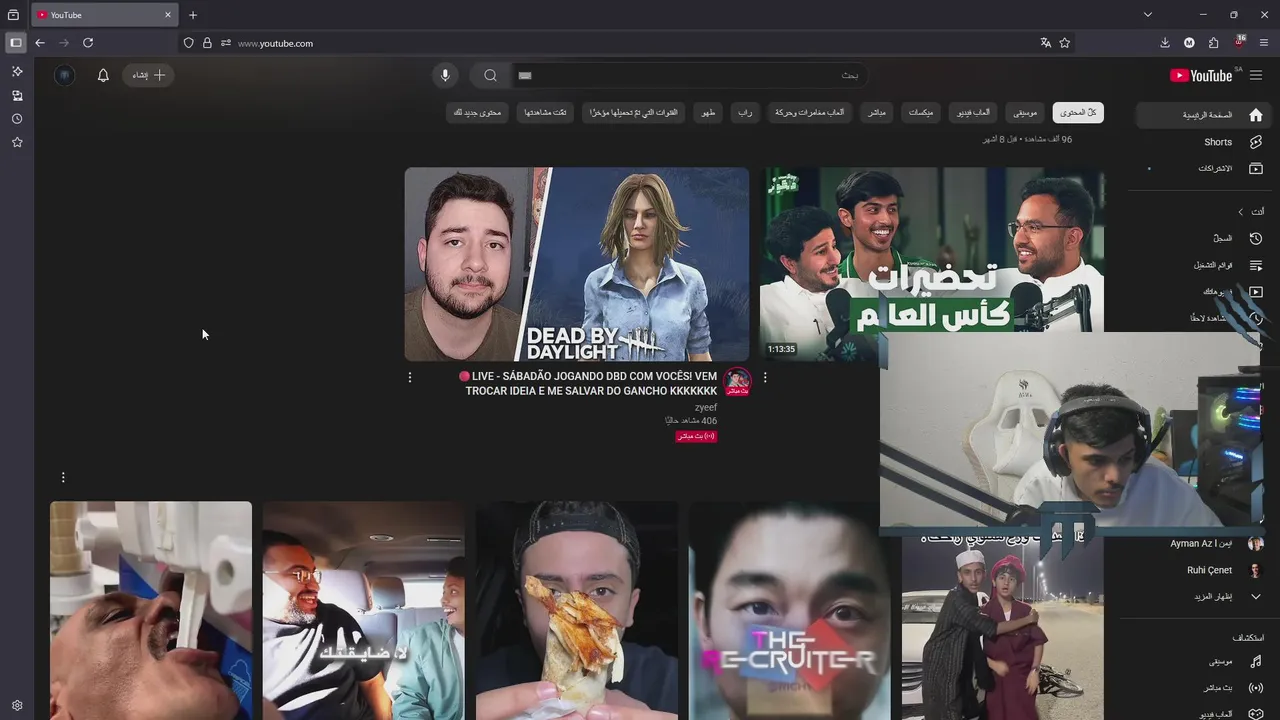Select the Rap (راب) filter chip
The width and height of the screenshot is (1280, 720).
(x=745, y=113)
